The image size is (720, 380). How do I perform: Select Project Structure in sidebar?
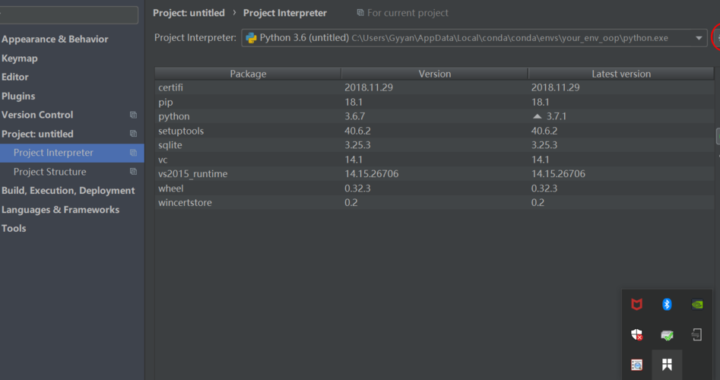tap(50, 172)
